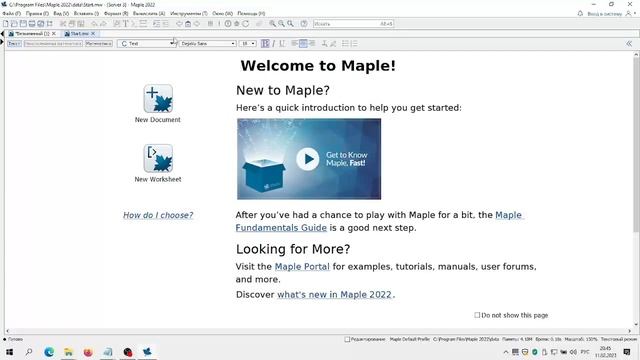The width and height of the screenshot is (640, 360).
Task: Open the 'How do I choose?' link
Action: (x=158, y=215)
